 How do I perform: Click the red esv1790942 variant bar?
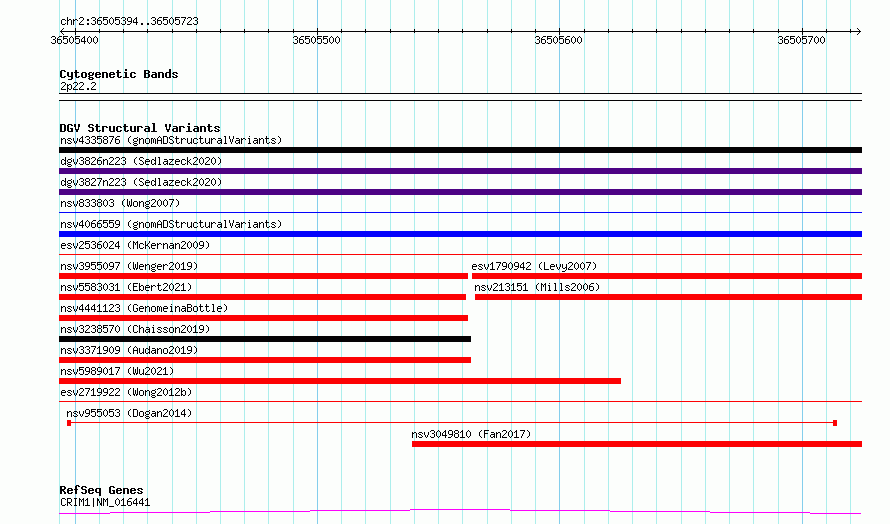click(x=667, y=276)
